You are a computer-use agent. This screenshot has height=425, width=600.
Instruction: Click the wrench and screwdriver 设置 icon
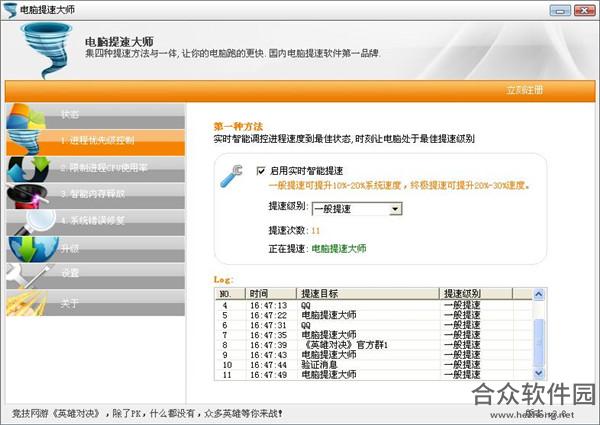(29, 275)
